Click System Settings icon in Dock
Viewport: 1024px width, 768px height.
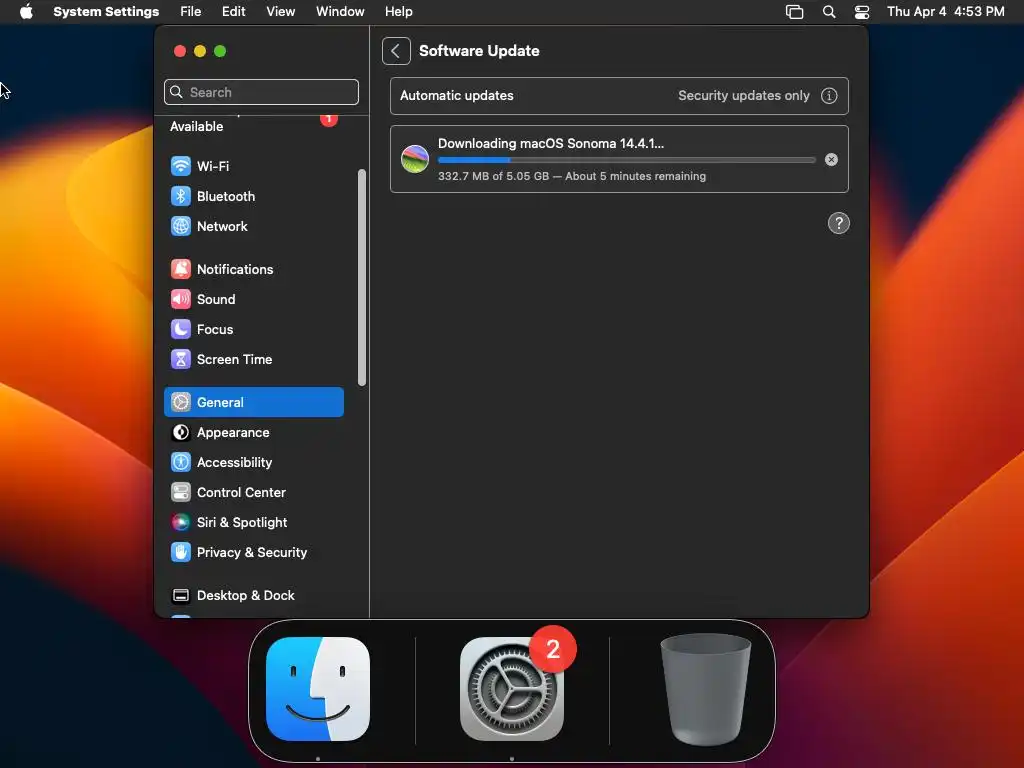tap(511, 689)
